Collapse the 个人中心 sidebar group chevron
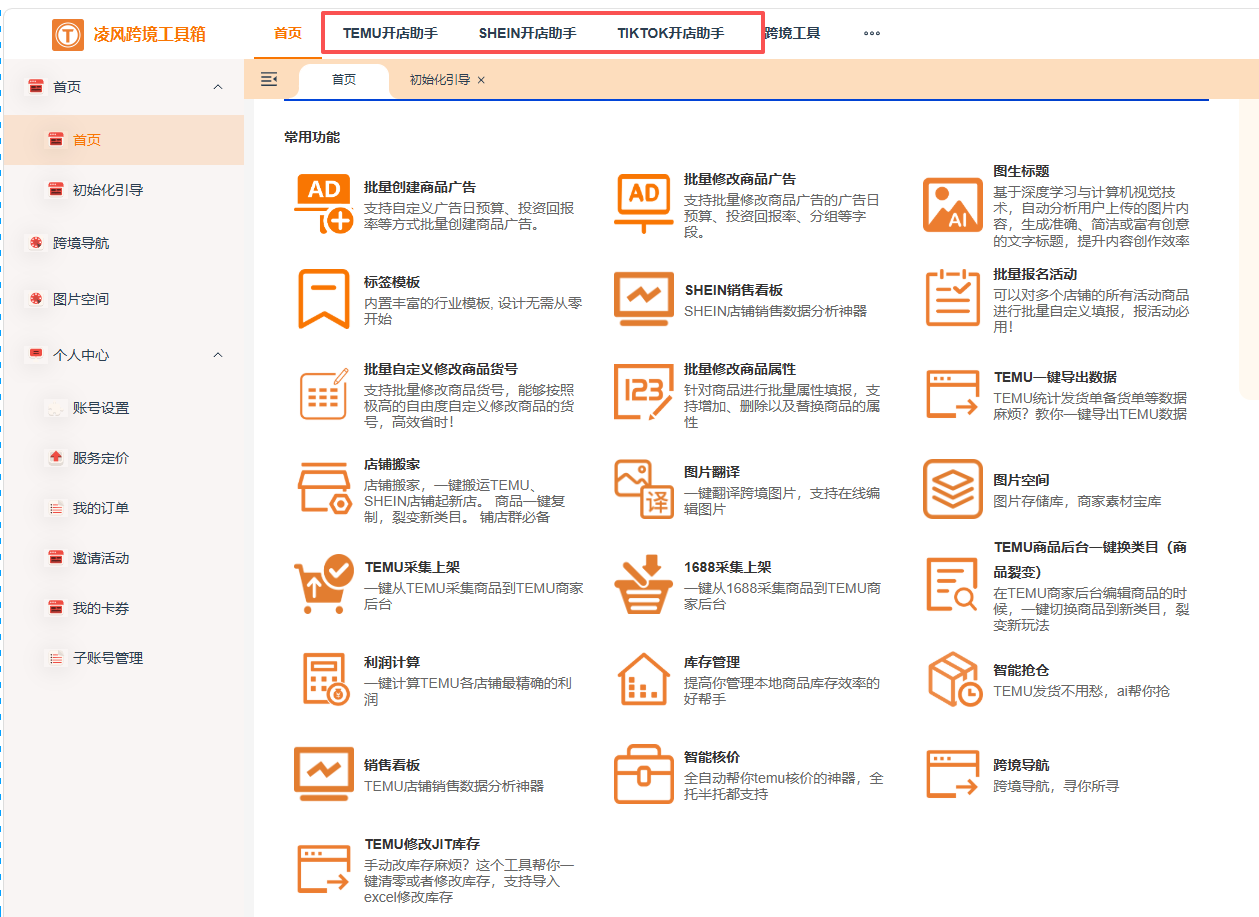 (x=218, y=355)
